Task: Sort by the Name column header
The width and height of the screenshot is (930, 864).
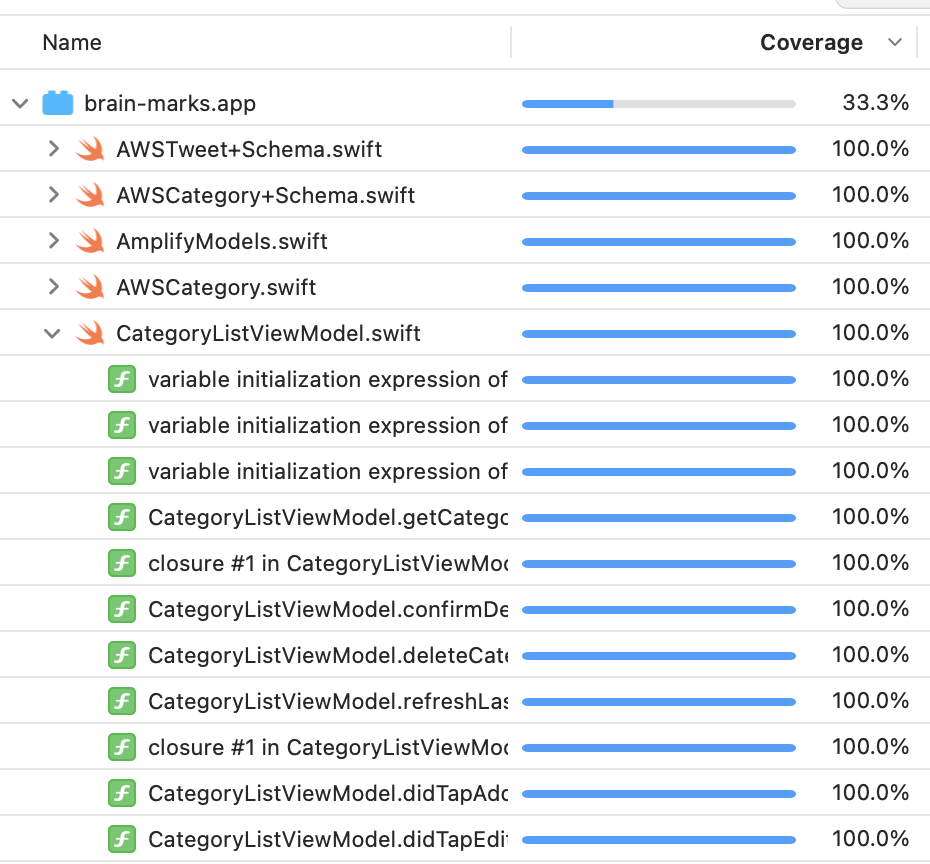Action: point(72,43)
